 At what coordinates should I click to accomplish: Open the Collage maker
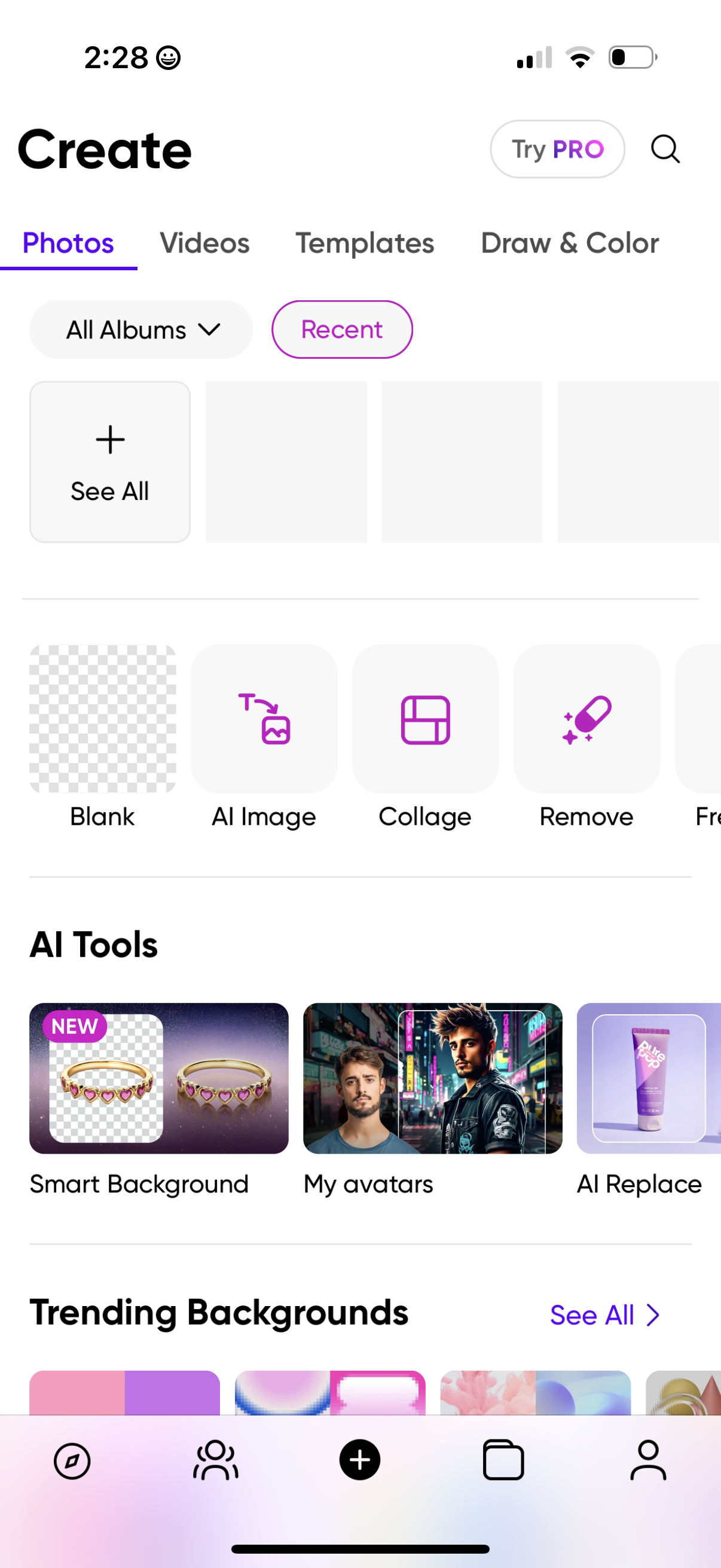[x=425, y=719]
